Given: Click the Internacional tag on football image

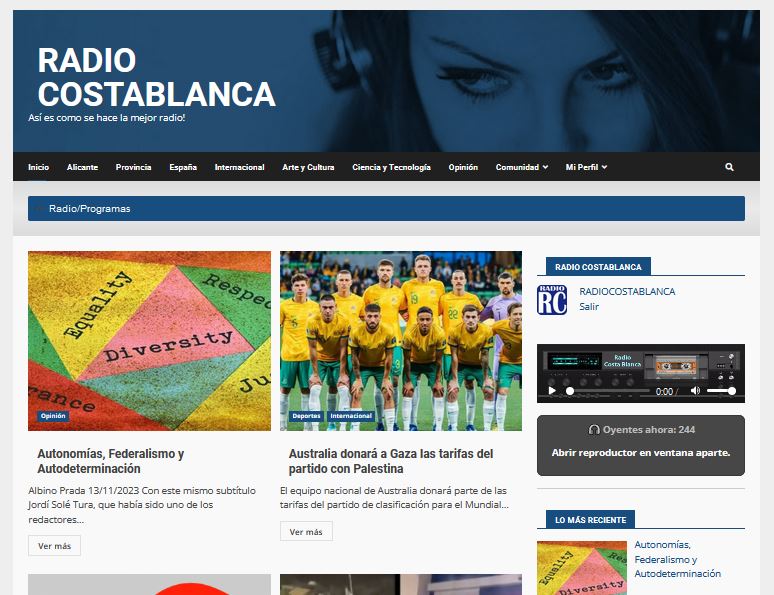Looking at the screenshot, I should tap(351, 416).
